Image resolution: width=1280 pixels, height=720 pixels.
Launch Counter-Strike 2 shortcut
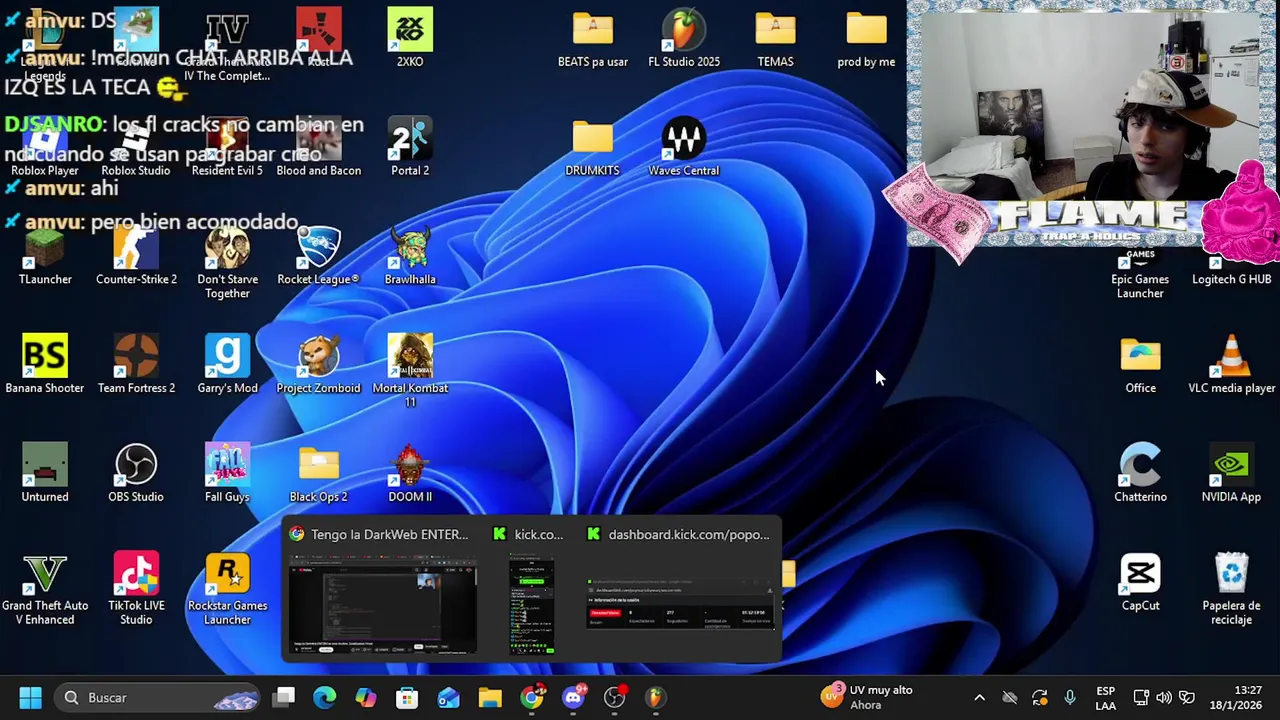click(136, 256)
